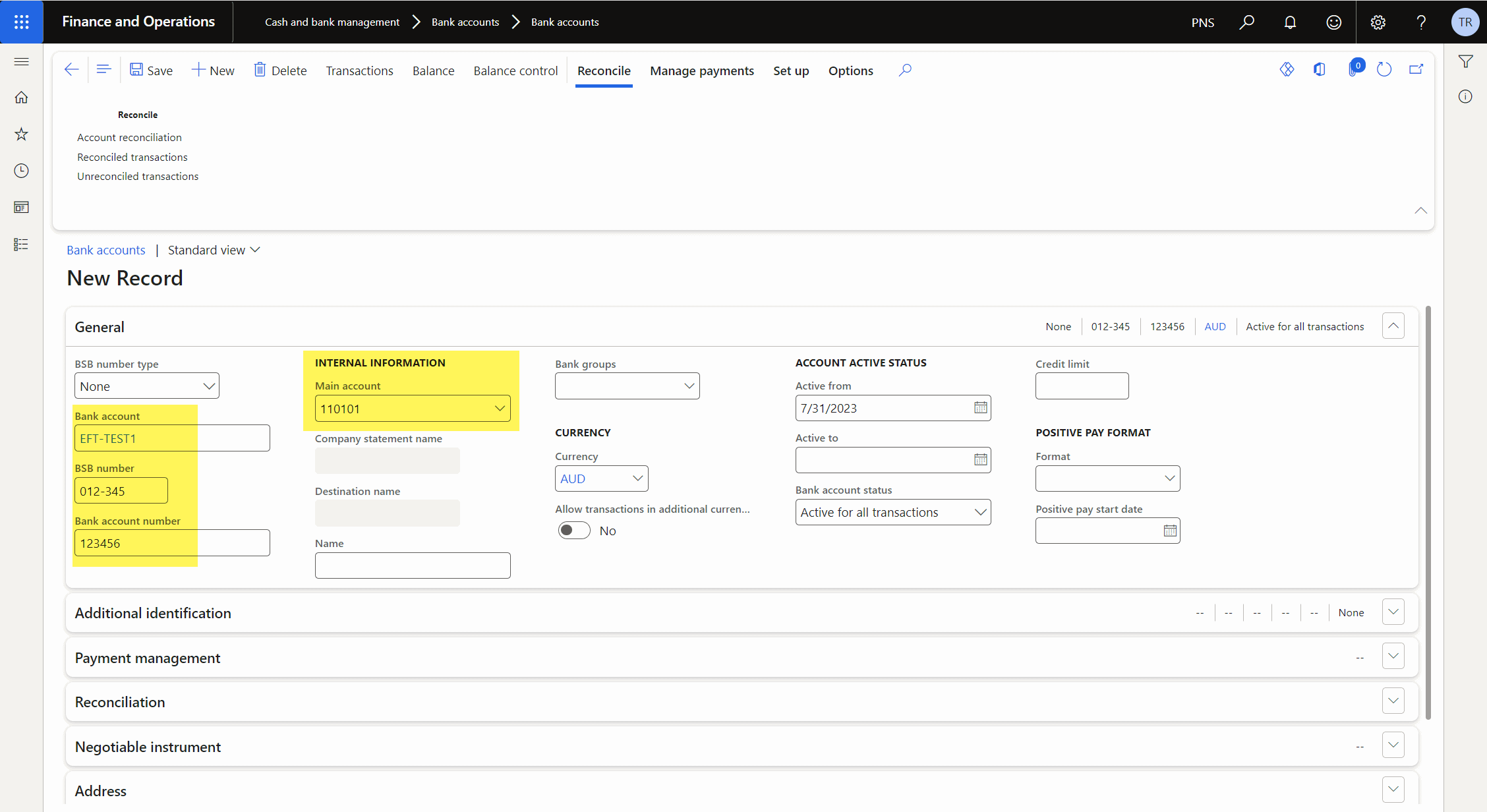Open Workspaces icon in sidebar
Viewport: 1487px width, 812px height.
click(22, 208)
